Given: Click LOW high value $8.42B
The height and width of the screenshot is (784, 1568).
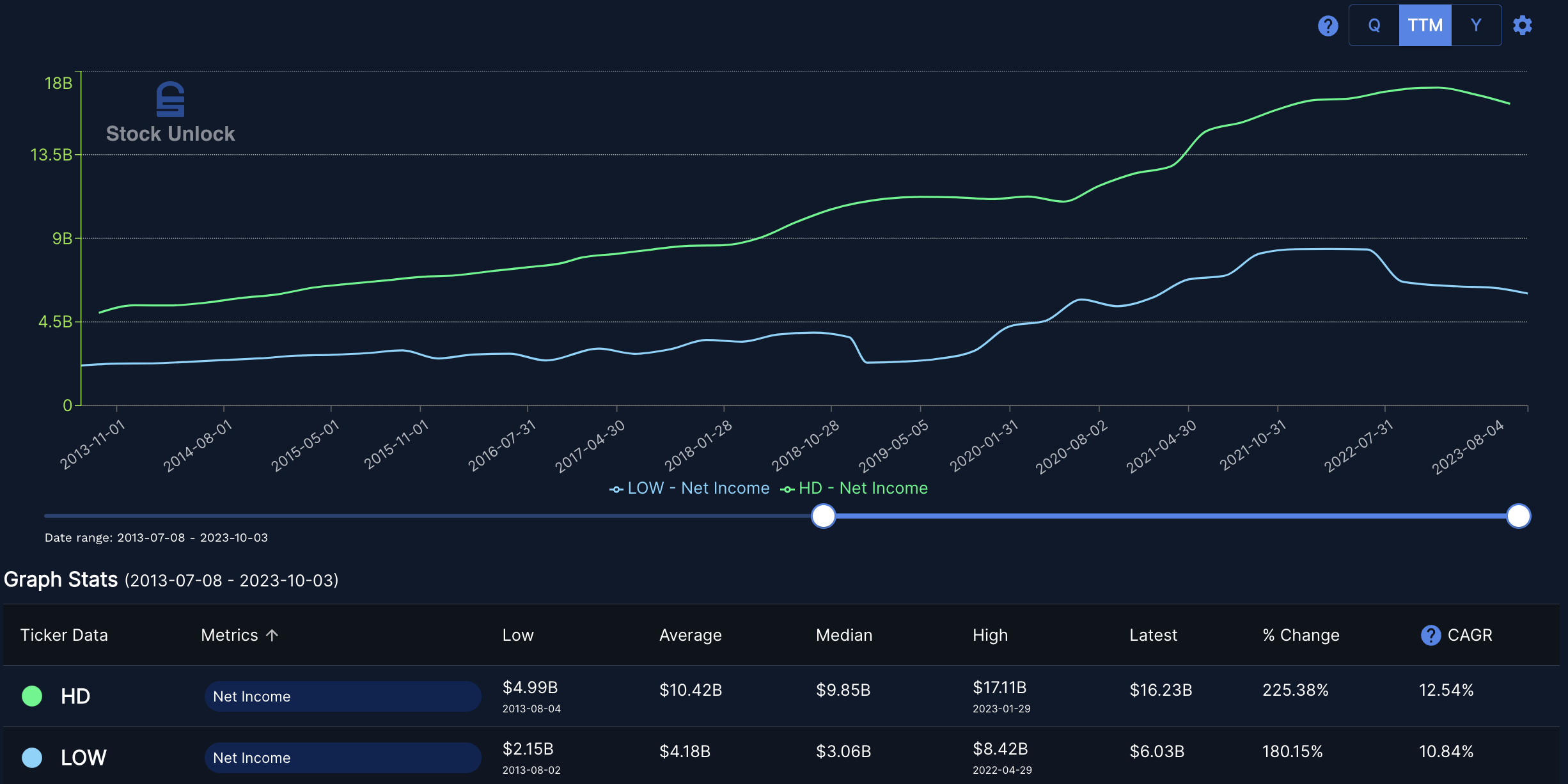Looking at the screenshot, I should click(x=1000, y=749).
